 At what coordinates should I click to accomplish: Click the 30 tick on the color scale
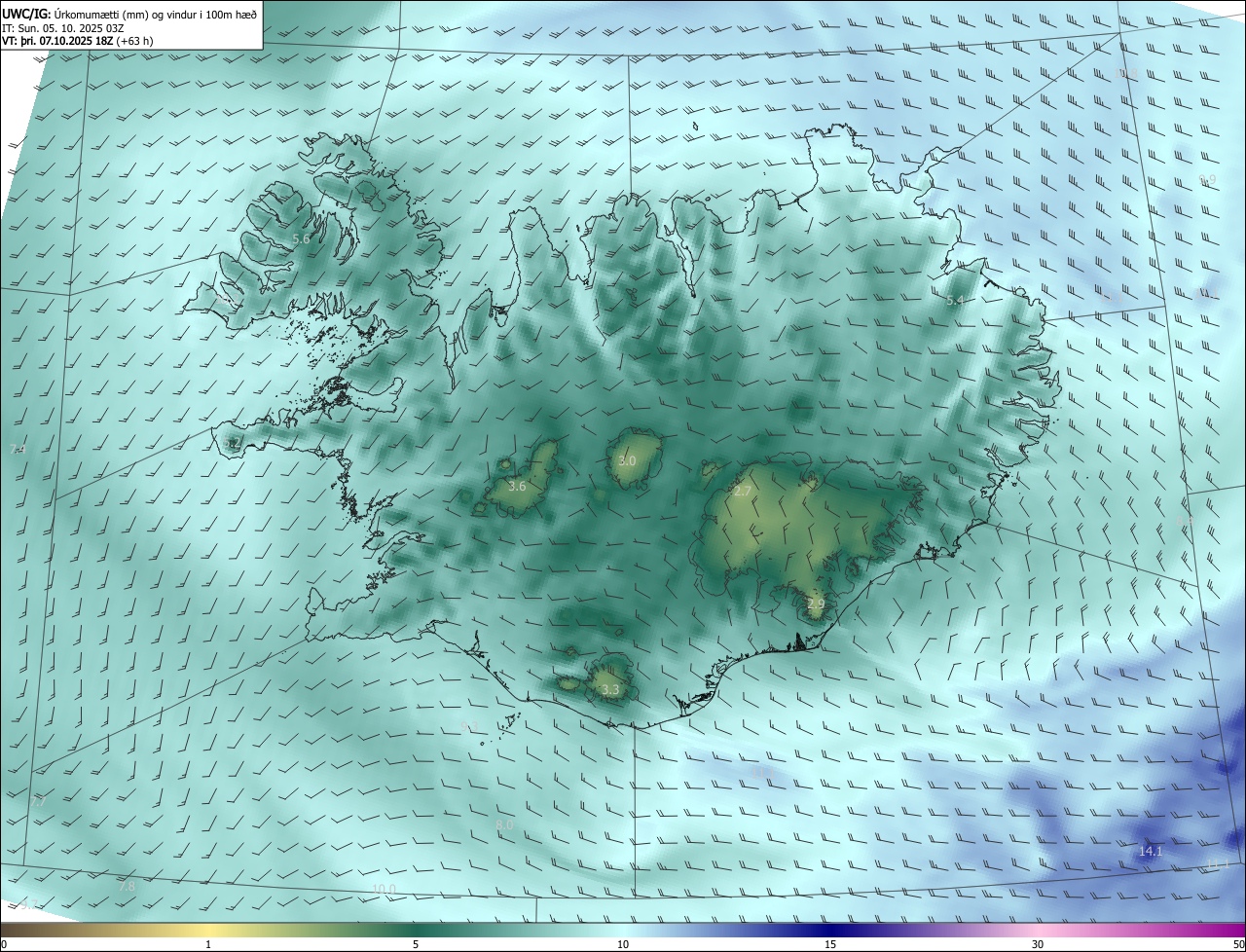click(x=1038, y=945)
